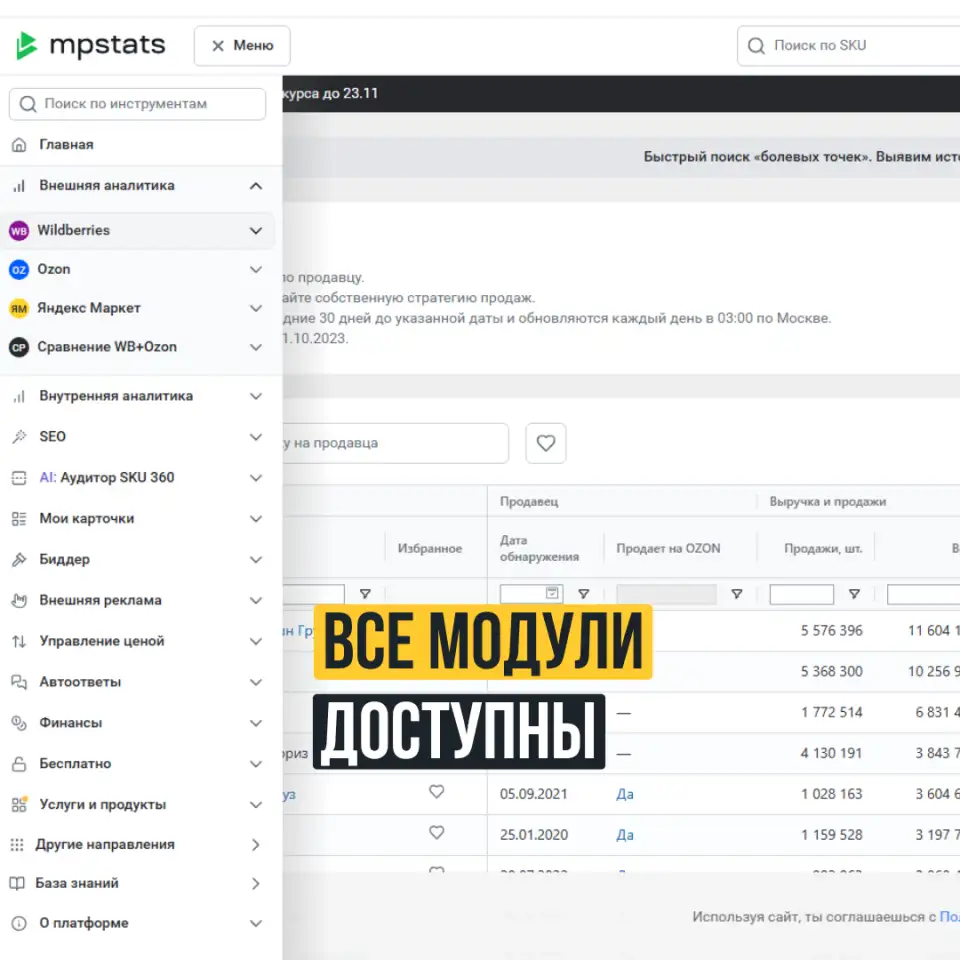Viewport: 960px width, 960px height.
Task: Click the Продажи, шт. filter input
Action: (x=801, y=594)
